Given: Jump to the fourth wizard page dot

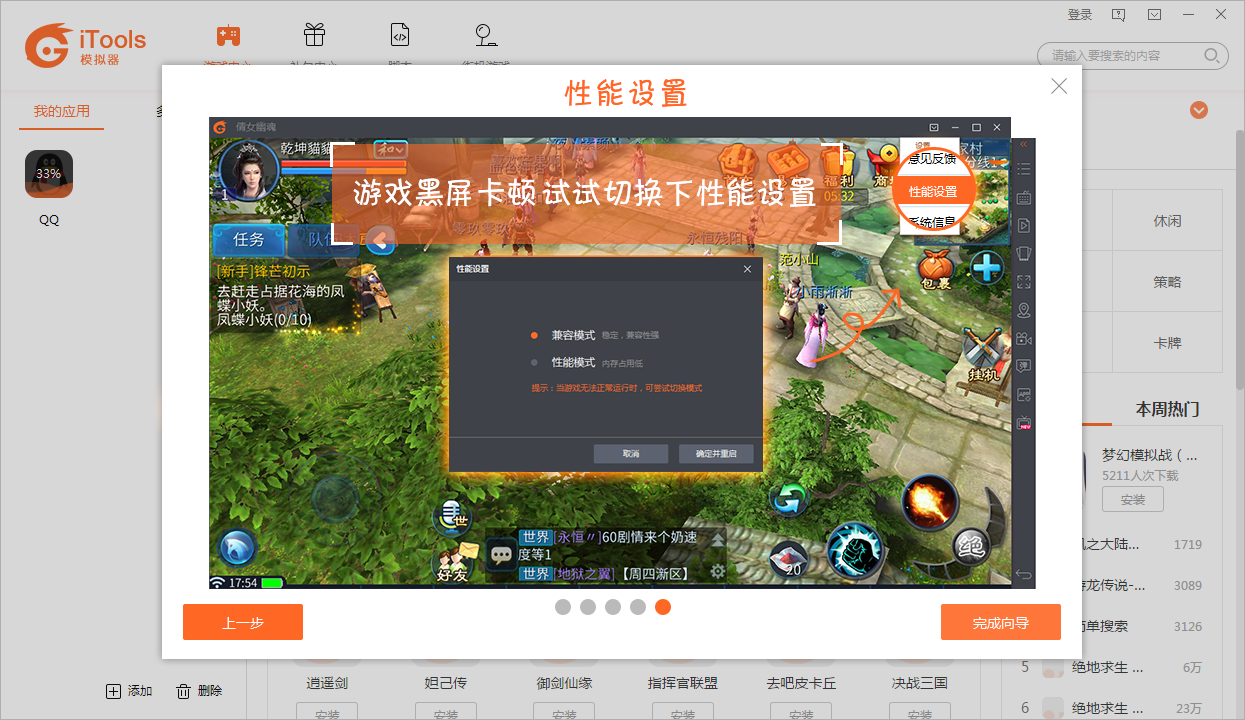Looking at the screenshot, I should (638, 607).
